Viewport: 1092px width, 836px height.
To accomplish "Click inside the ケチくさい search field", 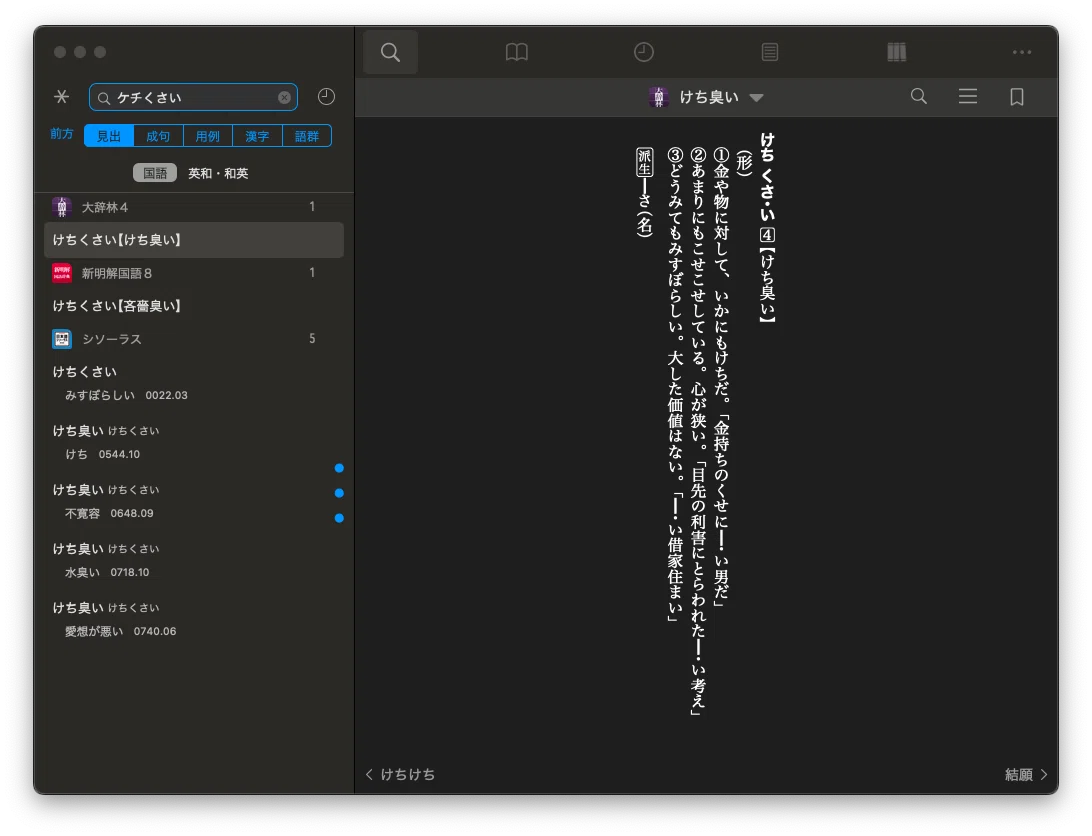I will tap(193, 98).
